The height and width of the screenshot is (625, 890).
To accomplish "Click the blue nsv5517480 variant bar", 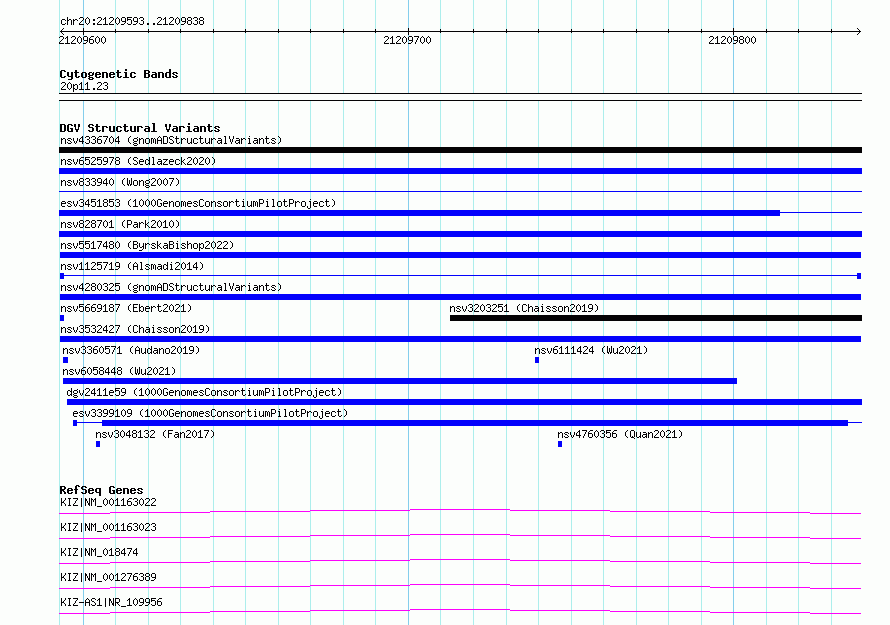I will [460, 255].
